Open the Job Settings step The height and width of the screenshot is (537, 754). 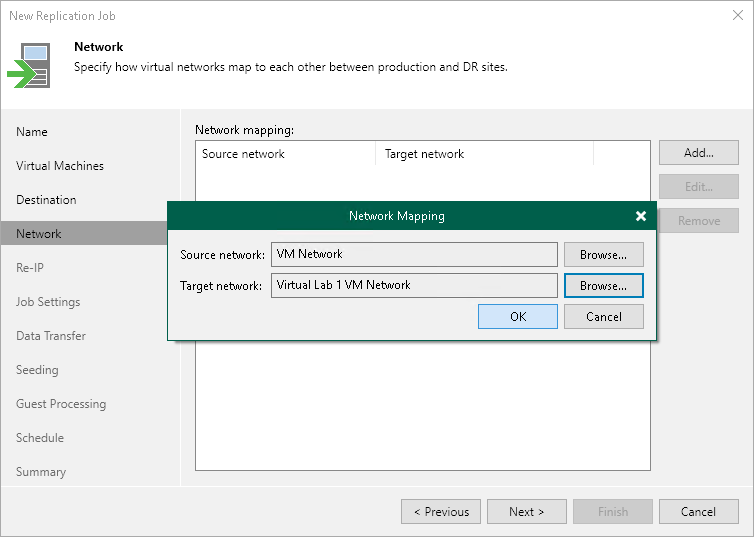(48, 302)
